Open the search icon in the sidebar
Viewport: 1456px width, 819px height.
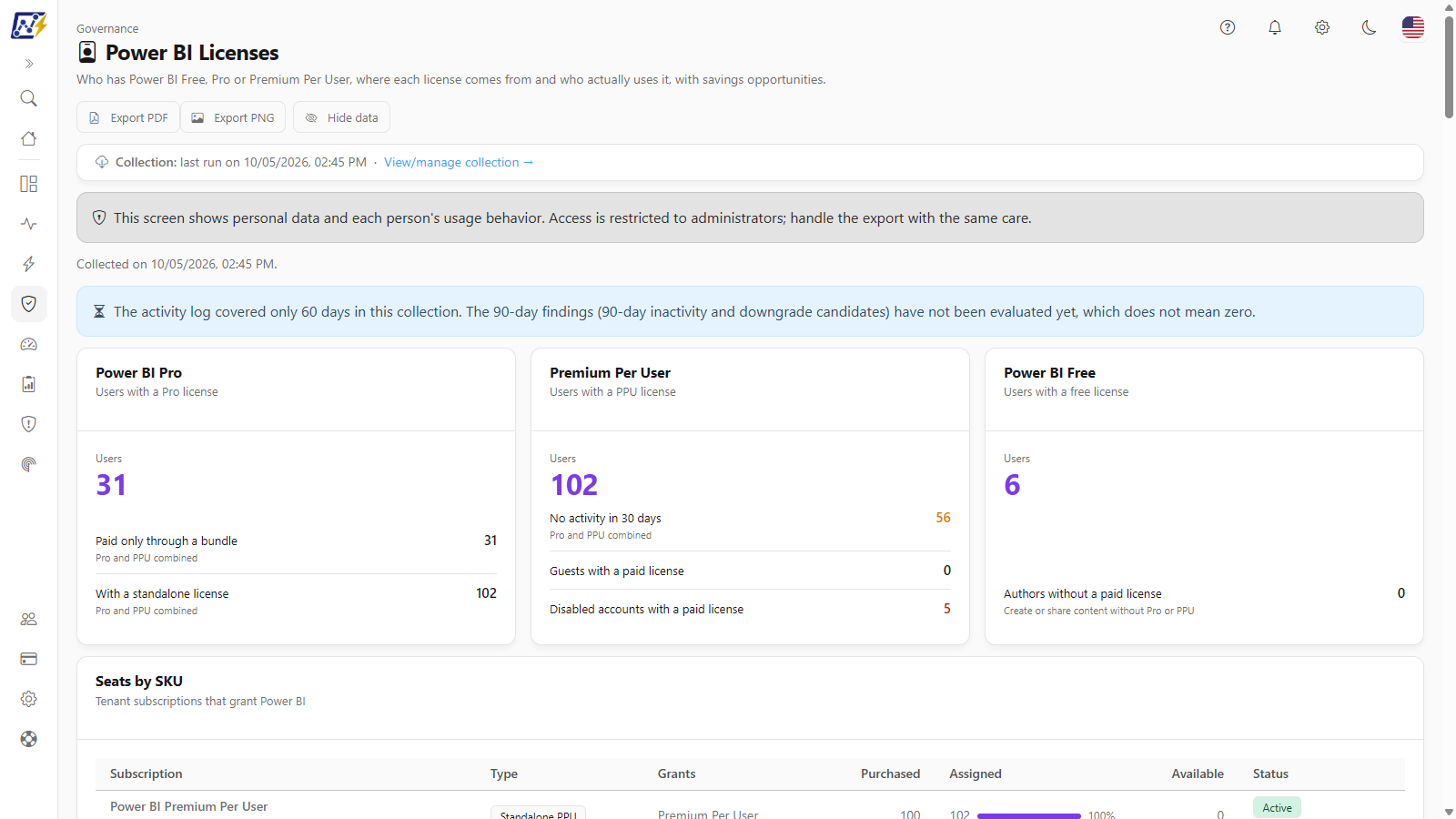(29, 98)
